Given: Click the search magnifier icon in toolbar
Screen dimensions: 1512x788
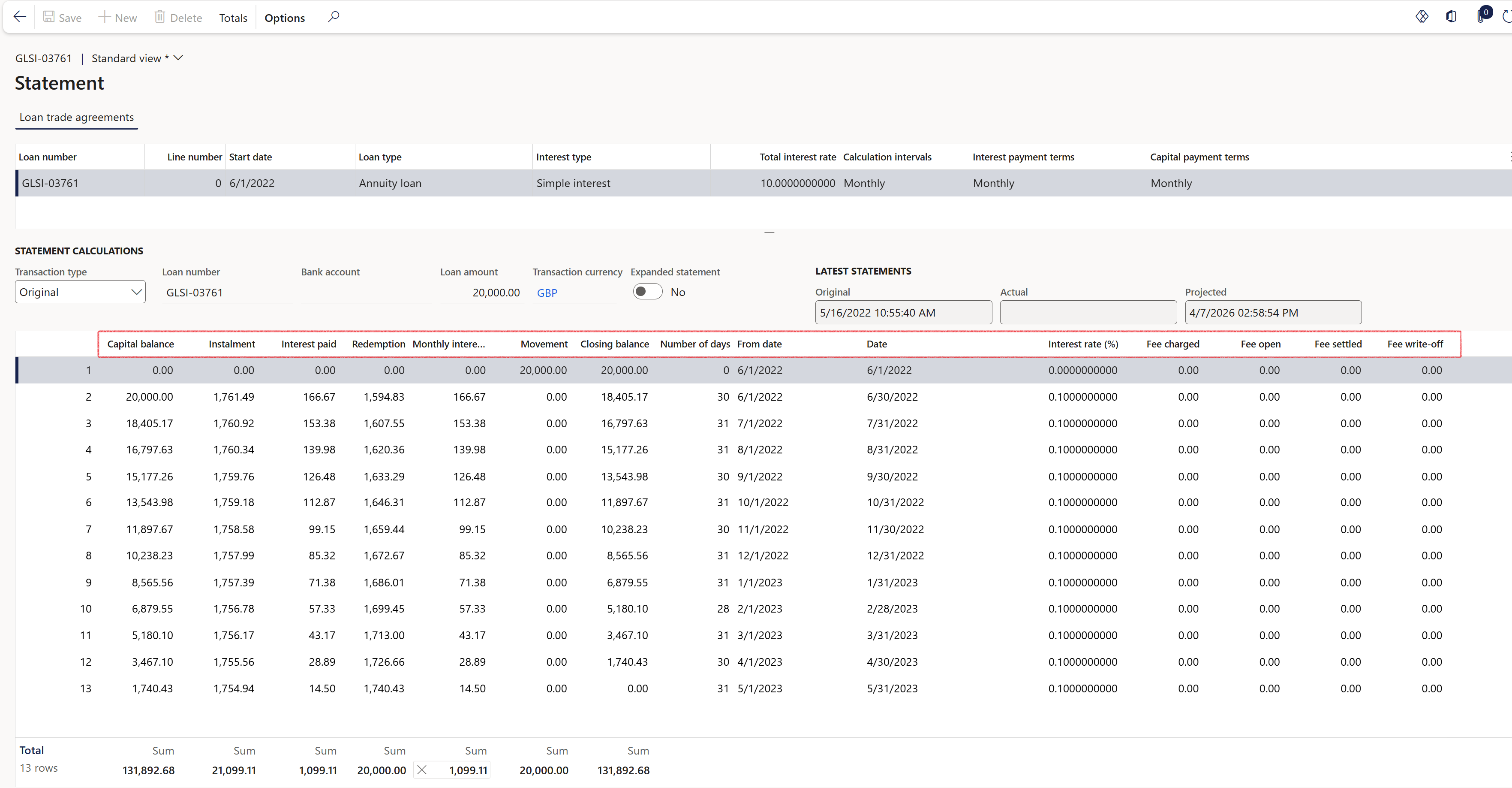Looking at the screenshot, I should pyautogui.click(x=334, y=17).
